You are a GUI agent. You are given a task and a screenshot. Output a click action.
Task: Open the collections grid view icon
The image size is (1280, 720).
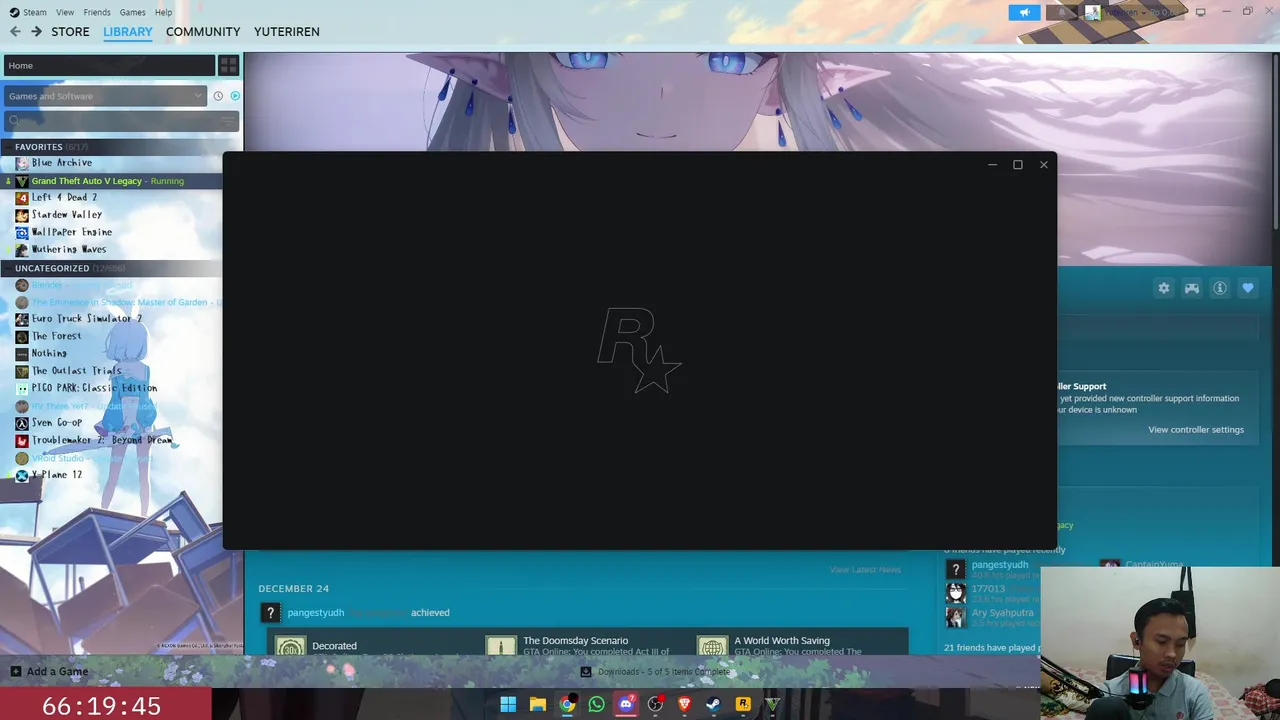(228, 65)
